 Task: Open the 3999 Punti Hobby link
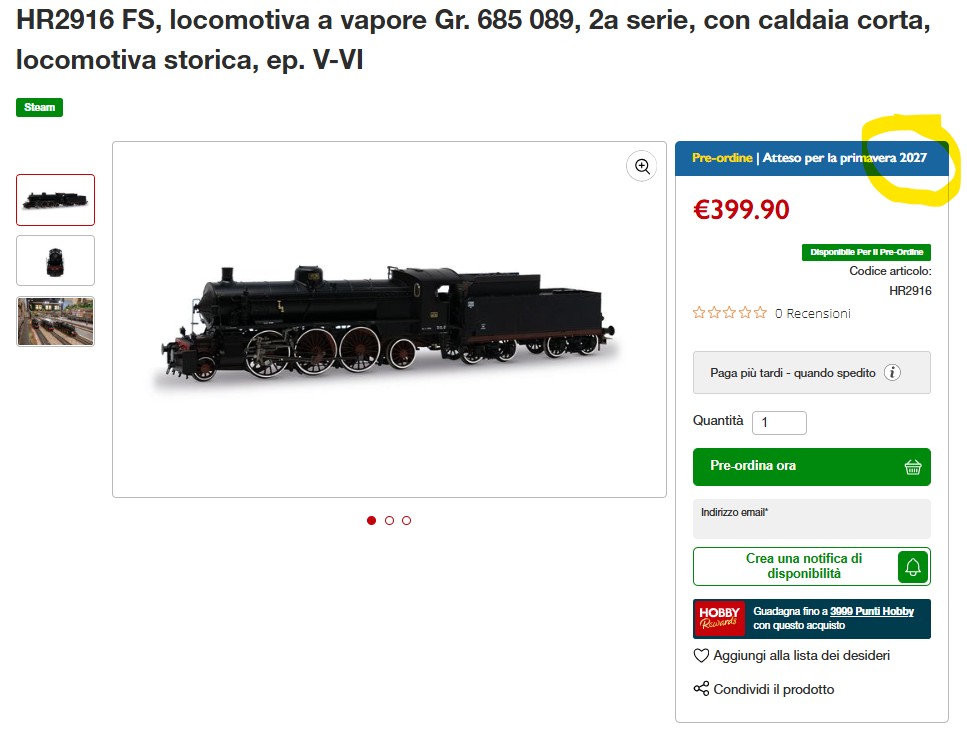871,611
